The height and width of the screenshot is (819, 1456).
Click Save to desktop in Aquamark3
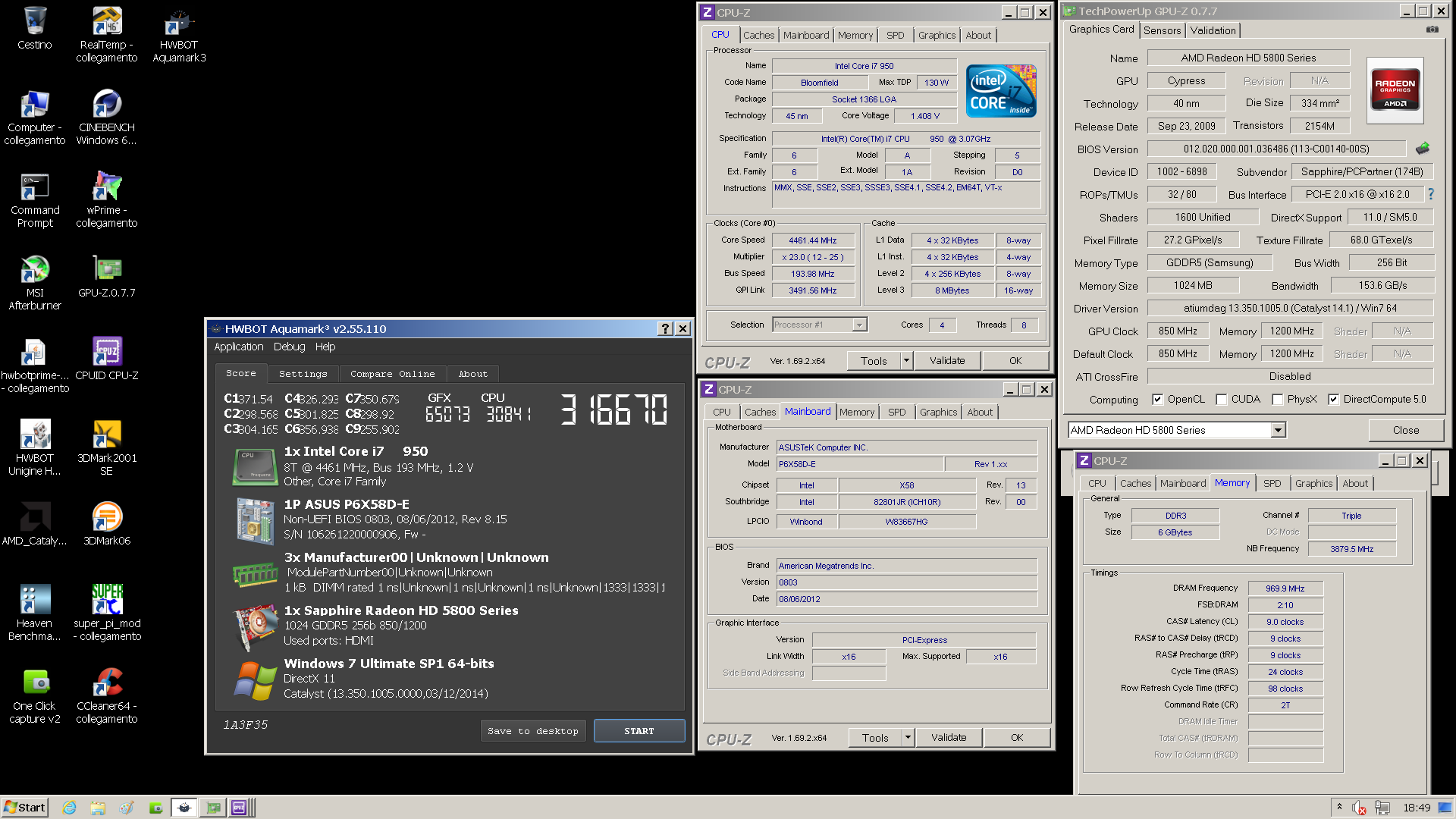533,731
